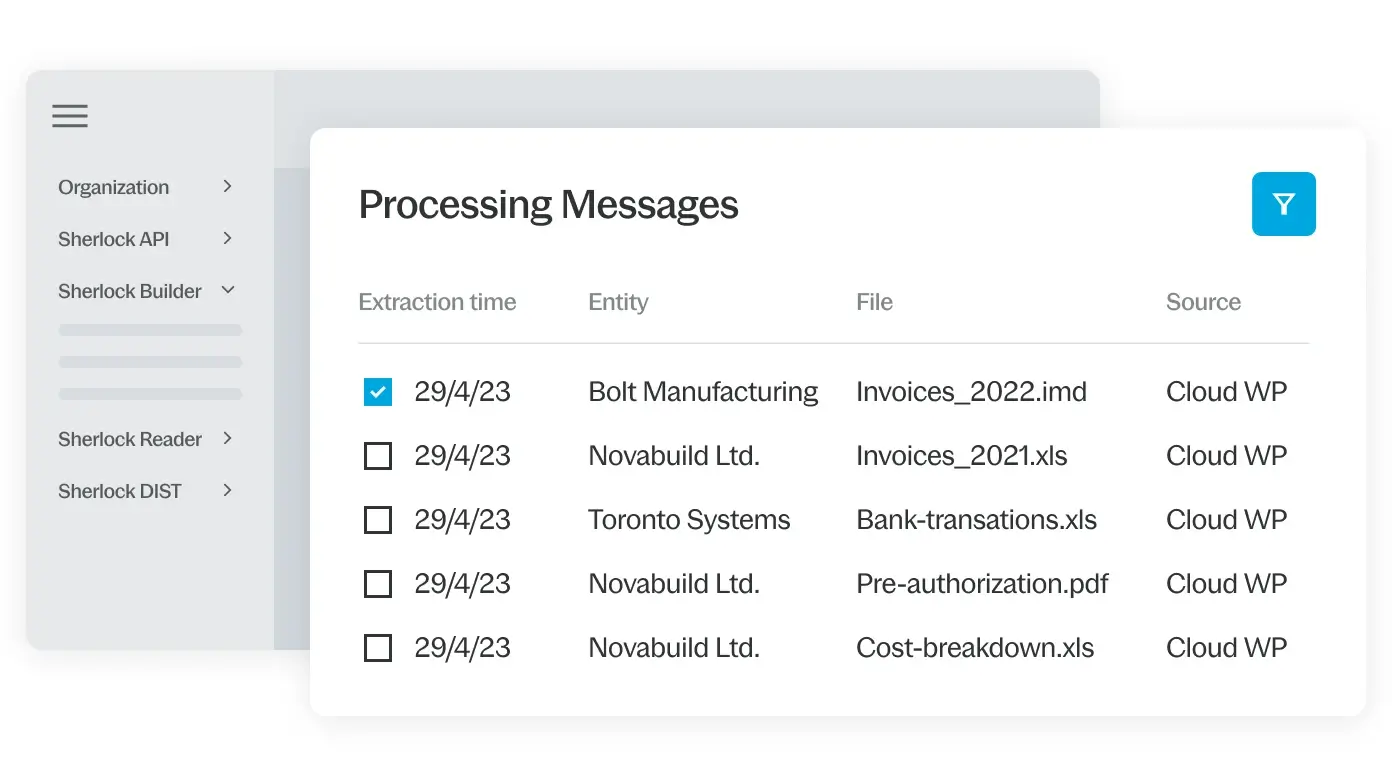Sort by Extraction time column header
Screen dimensions: 1392x784
click(x=437, y=302)
